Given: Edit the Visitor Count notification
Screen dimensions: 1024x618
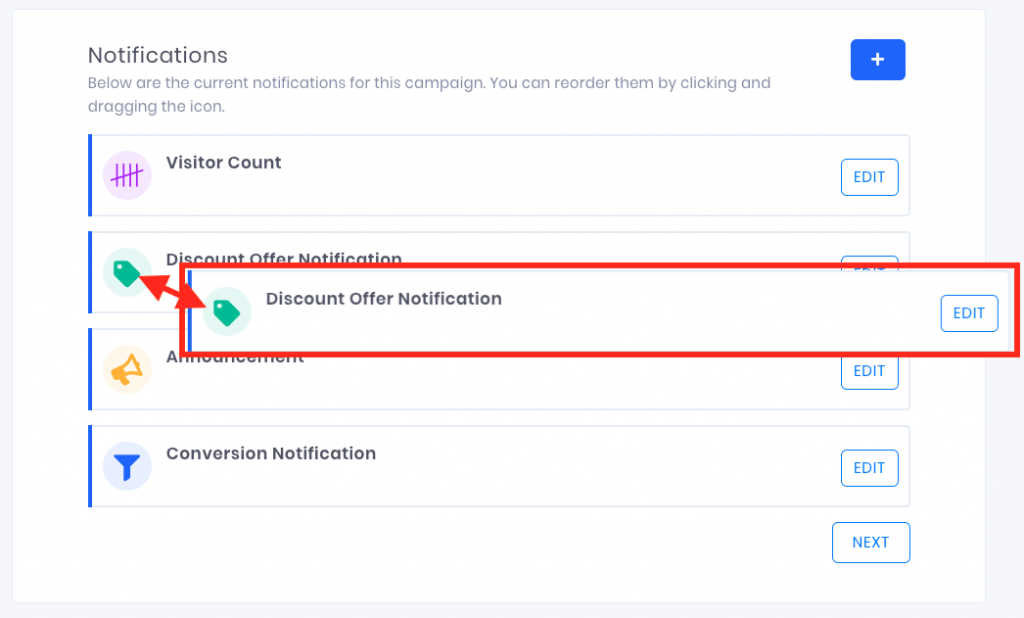Looking at the screenshot, I should (x=868, y=177).
